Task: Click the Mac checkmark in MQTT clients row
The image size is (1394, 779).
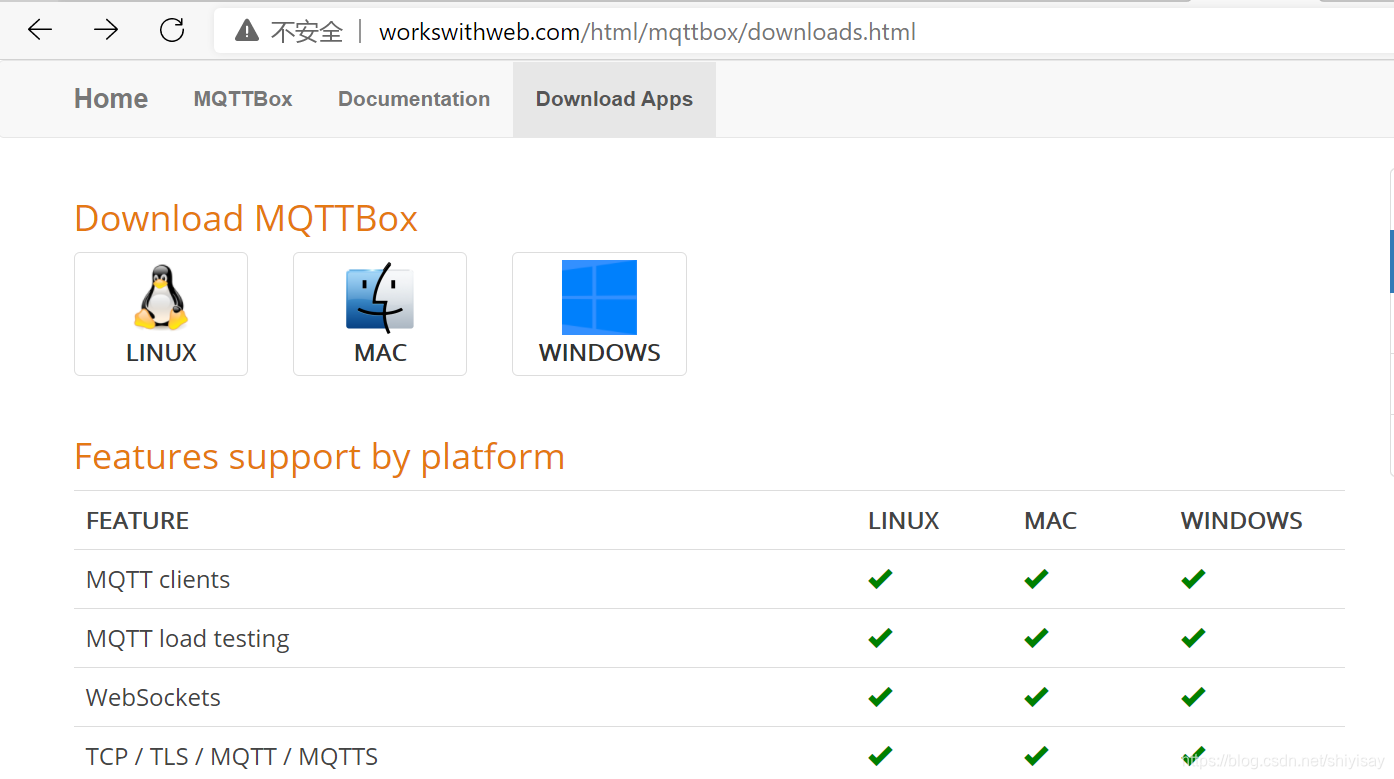Action: [x=1036, y=579]
